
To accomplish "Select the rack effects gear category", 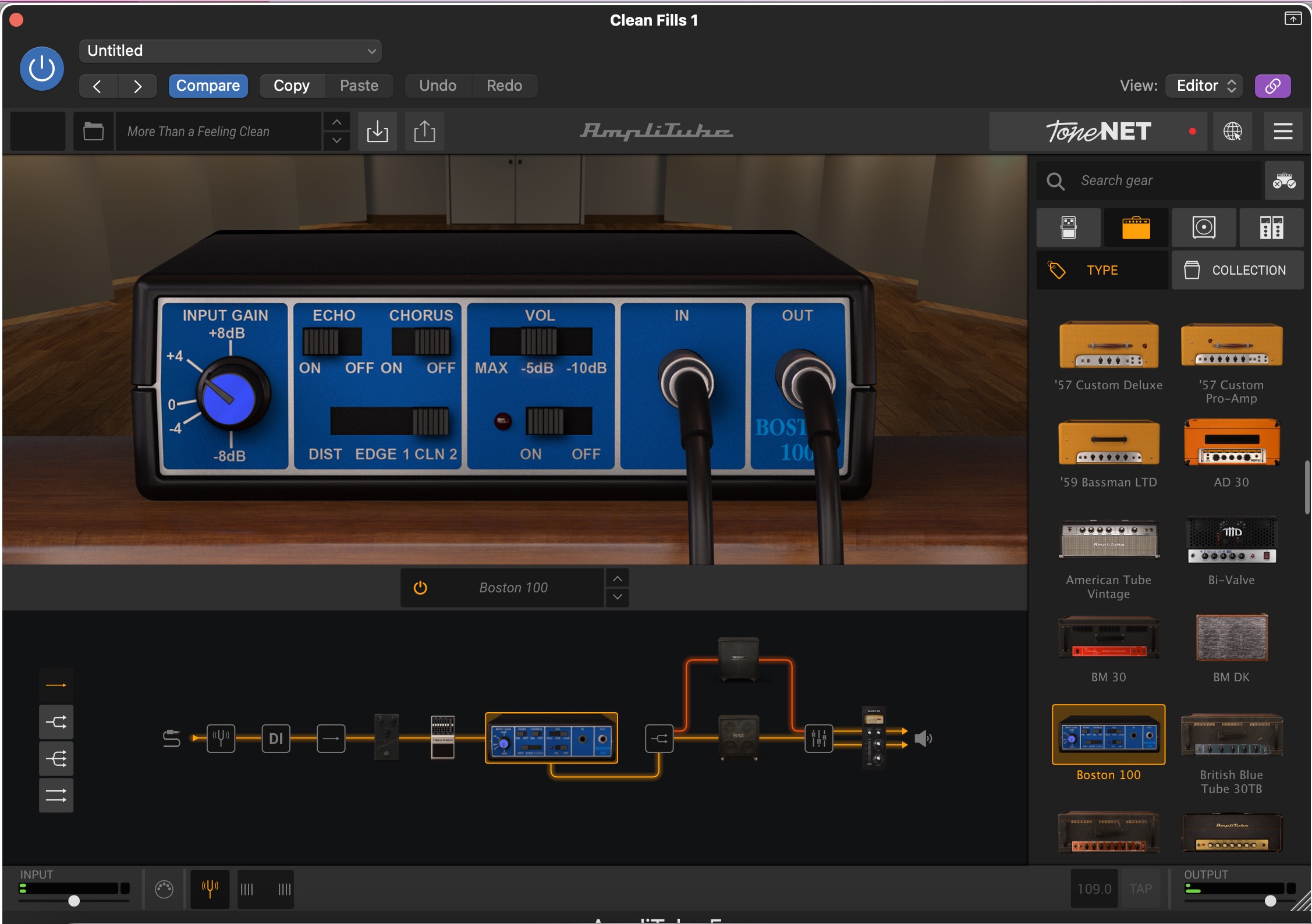I will [1271, 228].
